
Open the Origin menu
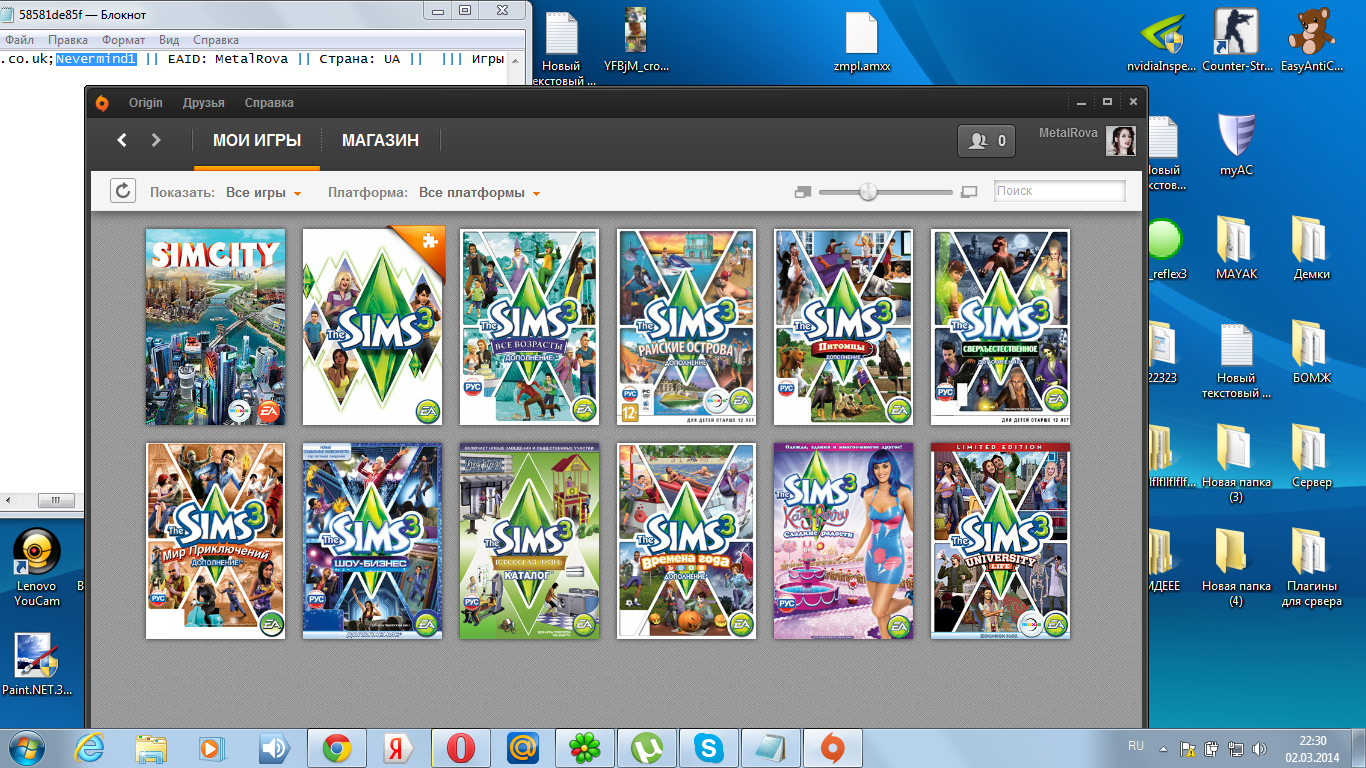tap(146, 103)
